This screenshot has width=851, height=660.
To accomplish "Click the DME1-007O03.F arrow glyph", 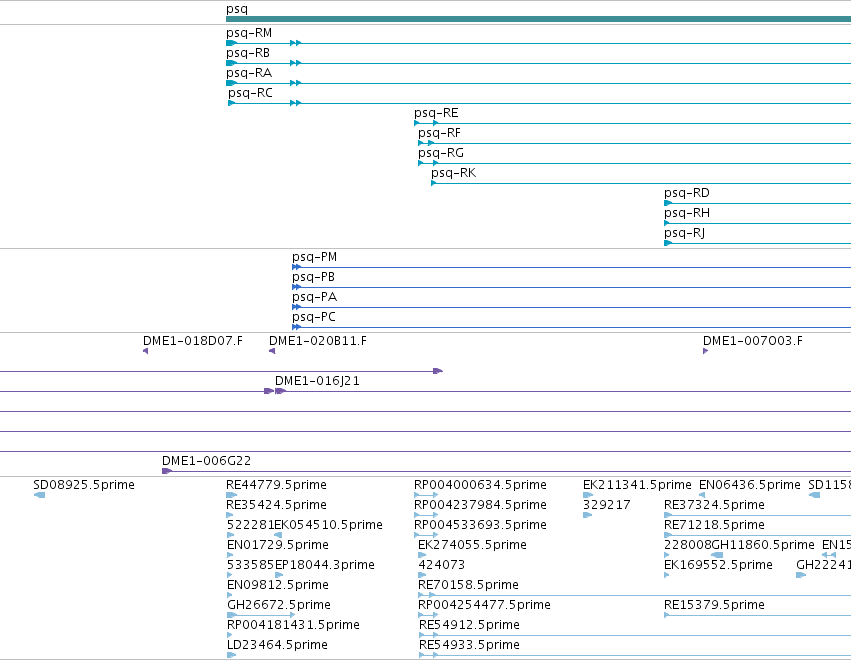I will [706, 351].
